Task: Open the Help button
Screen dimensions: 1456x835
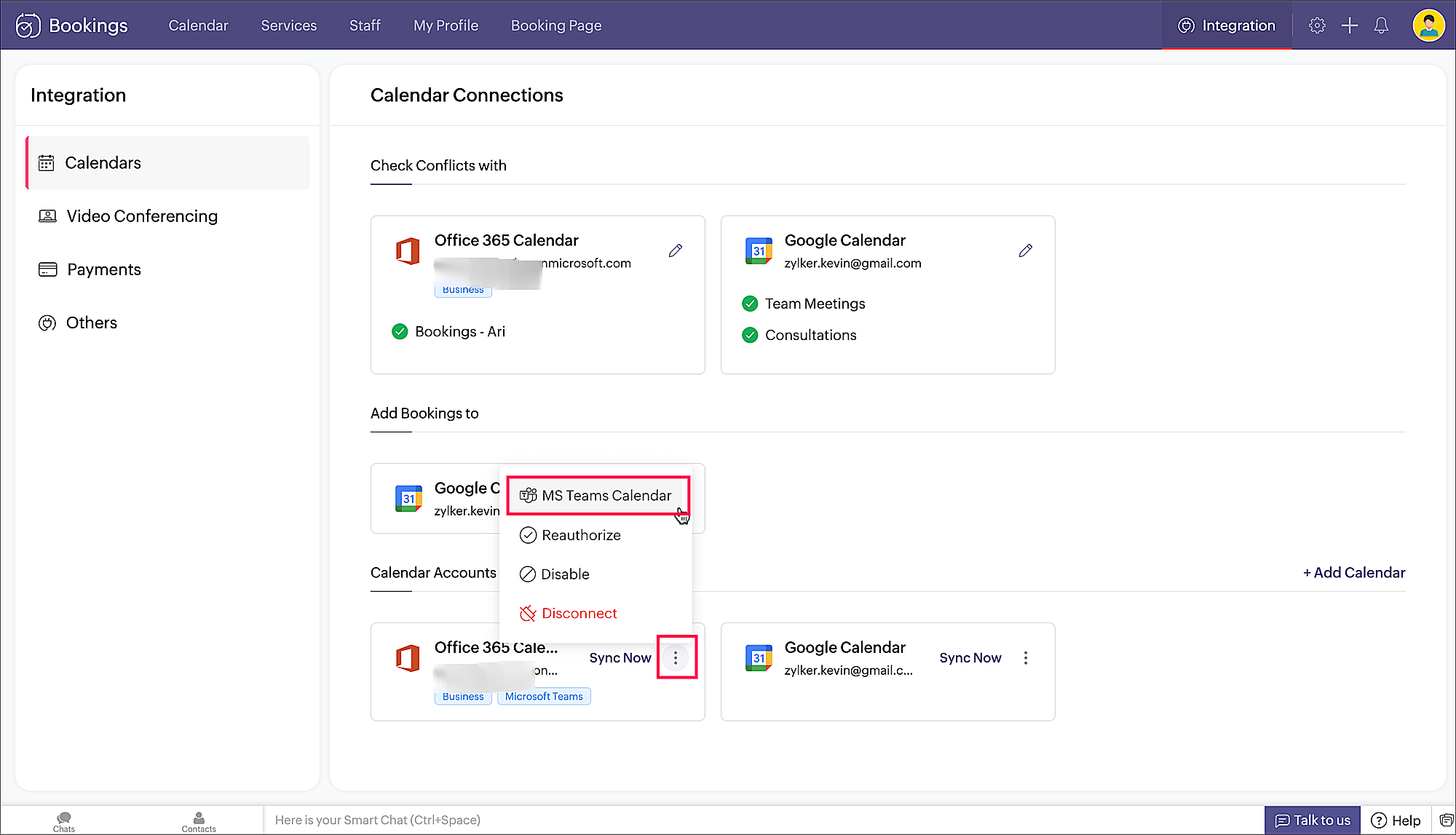Action: click(1396, 820)
